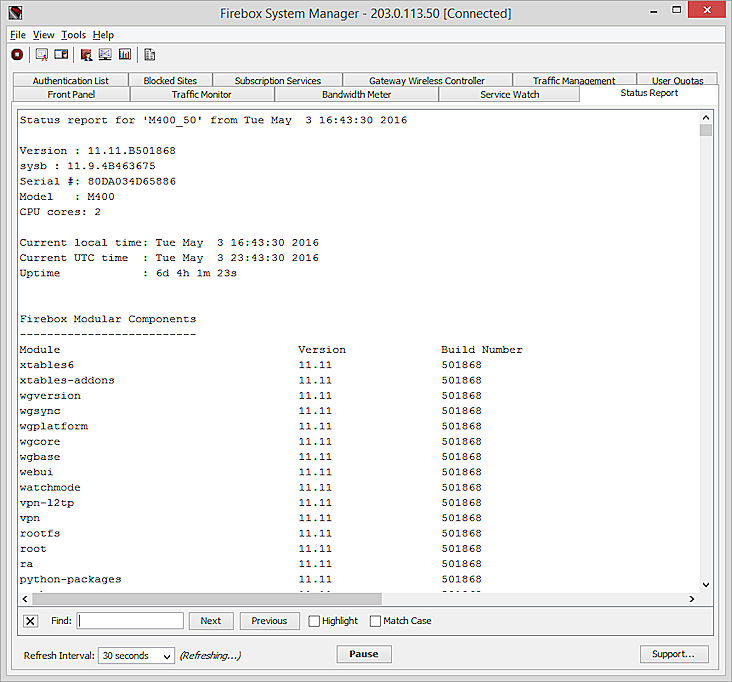The image size is (732, 682).
Task: Toggle the Match Case checkbox
Action: (x=376, y=621)
